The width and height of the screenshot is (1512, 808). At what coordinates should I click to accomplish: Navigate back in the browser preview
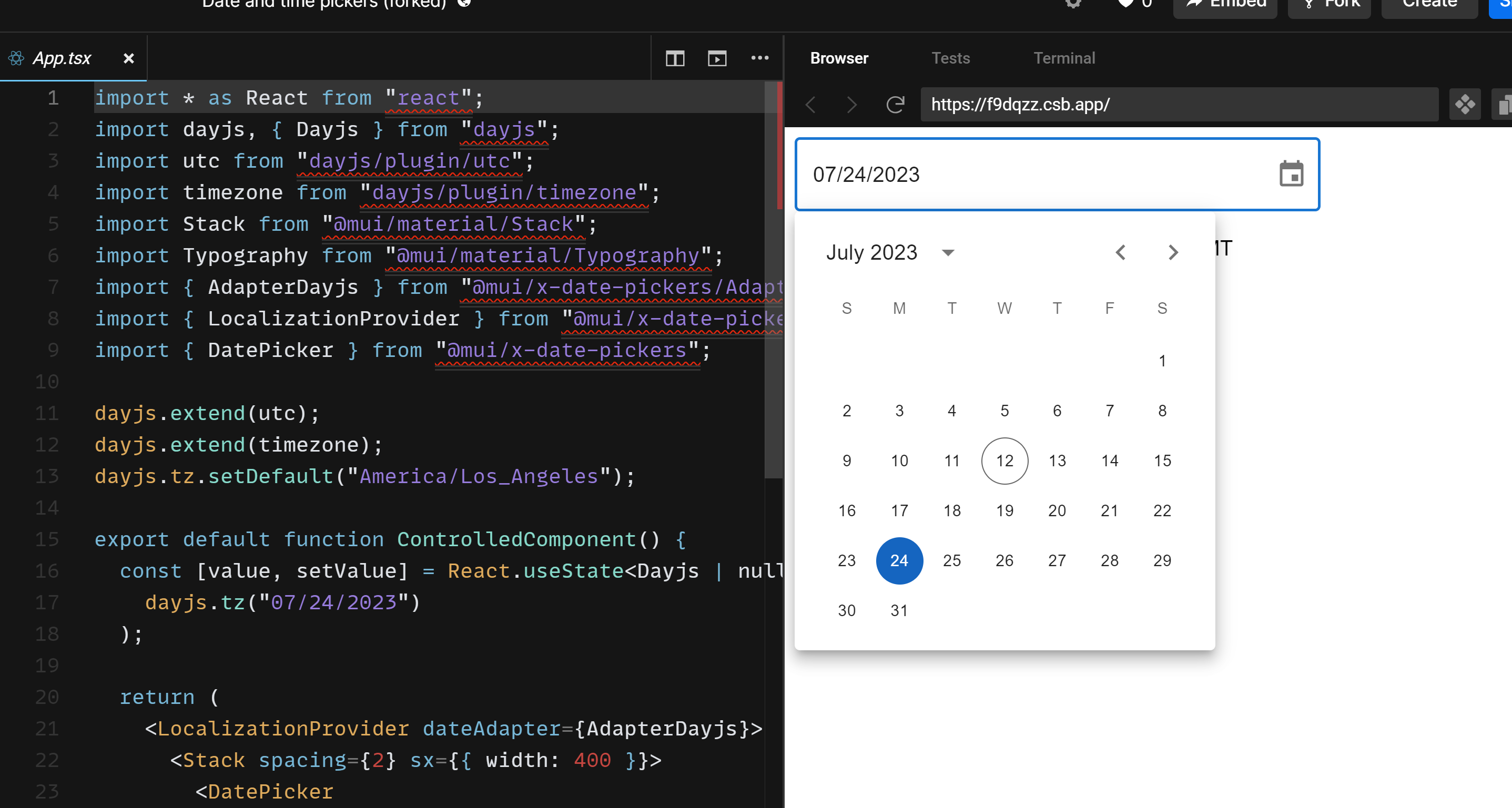click(810, 105)
